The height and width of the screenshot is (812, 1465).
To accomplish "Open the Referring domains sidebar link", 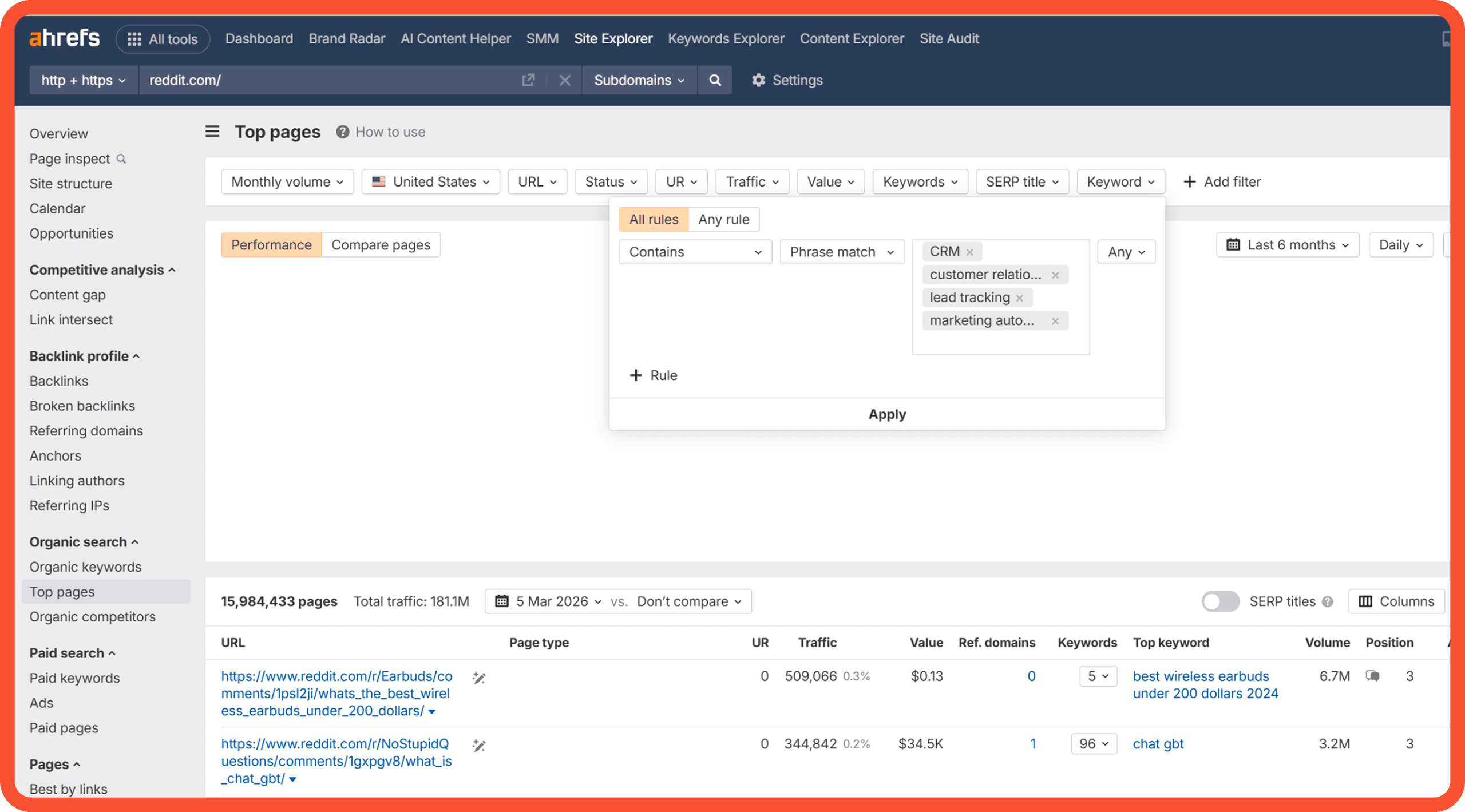I will 86,431.
